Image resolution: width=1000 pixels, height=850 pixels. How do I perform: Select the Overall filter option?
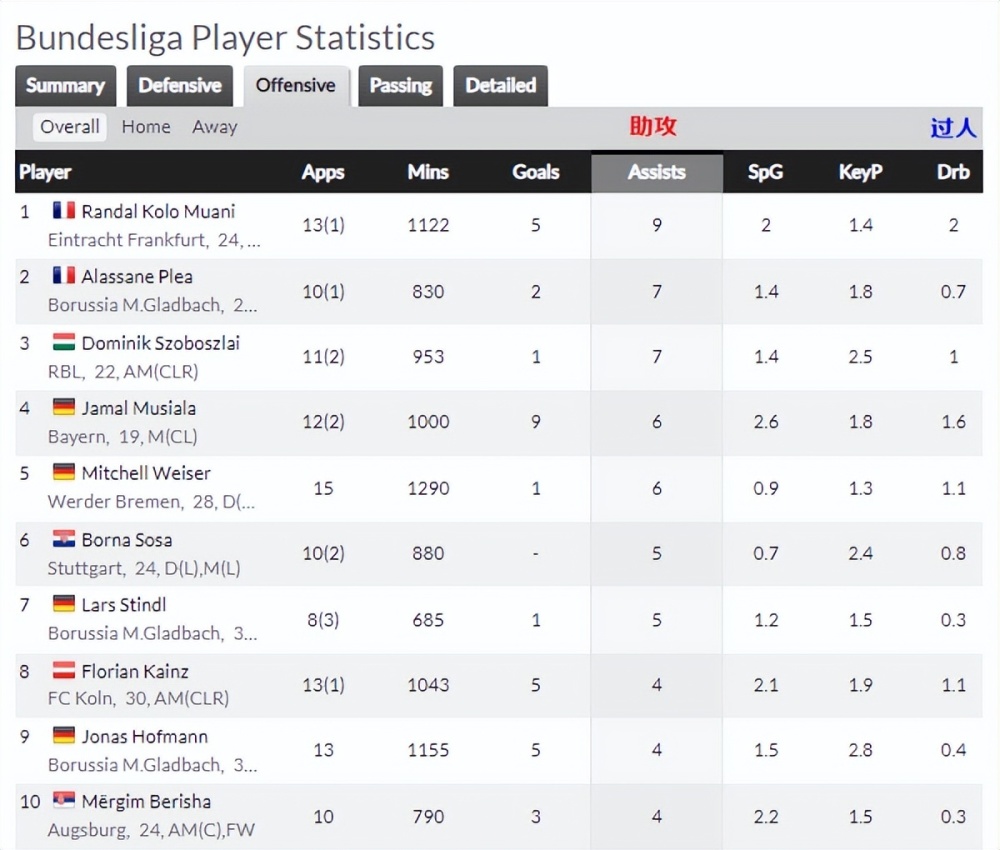(x=70, y=127)
